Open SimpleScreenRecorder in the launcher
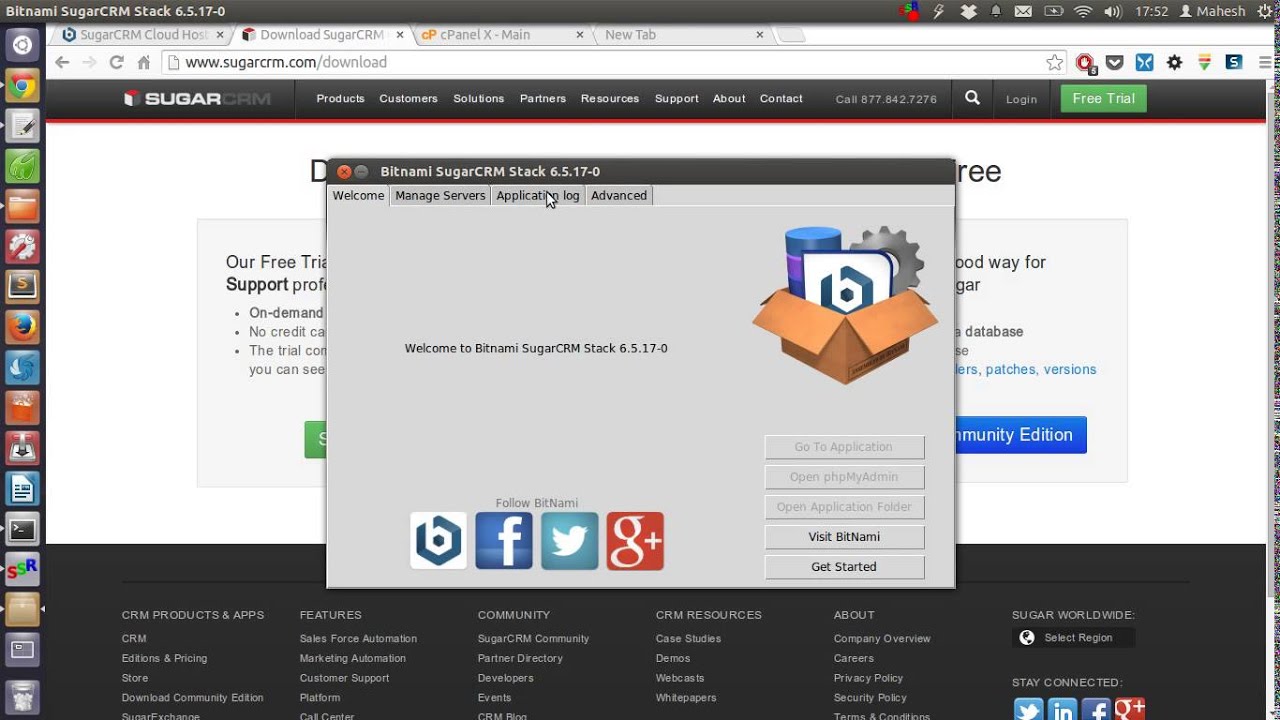The height and width of the screenshot is (720, 1280). 22,569
